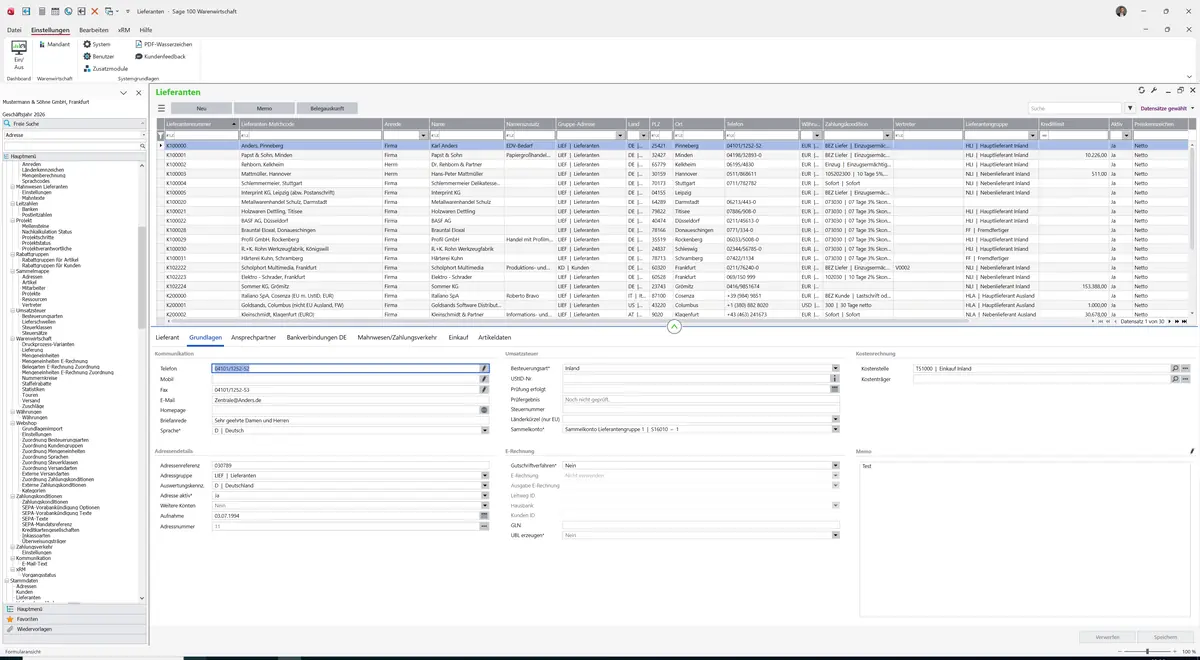The height and width of the screenshot is (660, 1200).
Task: Select Steuerklassen in the navigation tree
Action: click(37, 327)
